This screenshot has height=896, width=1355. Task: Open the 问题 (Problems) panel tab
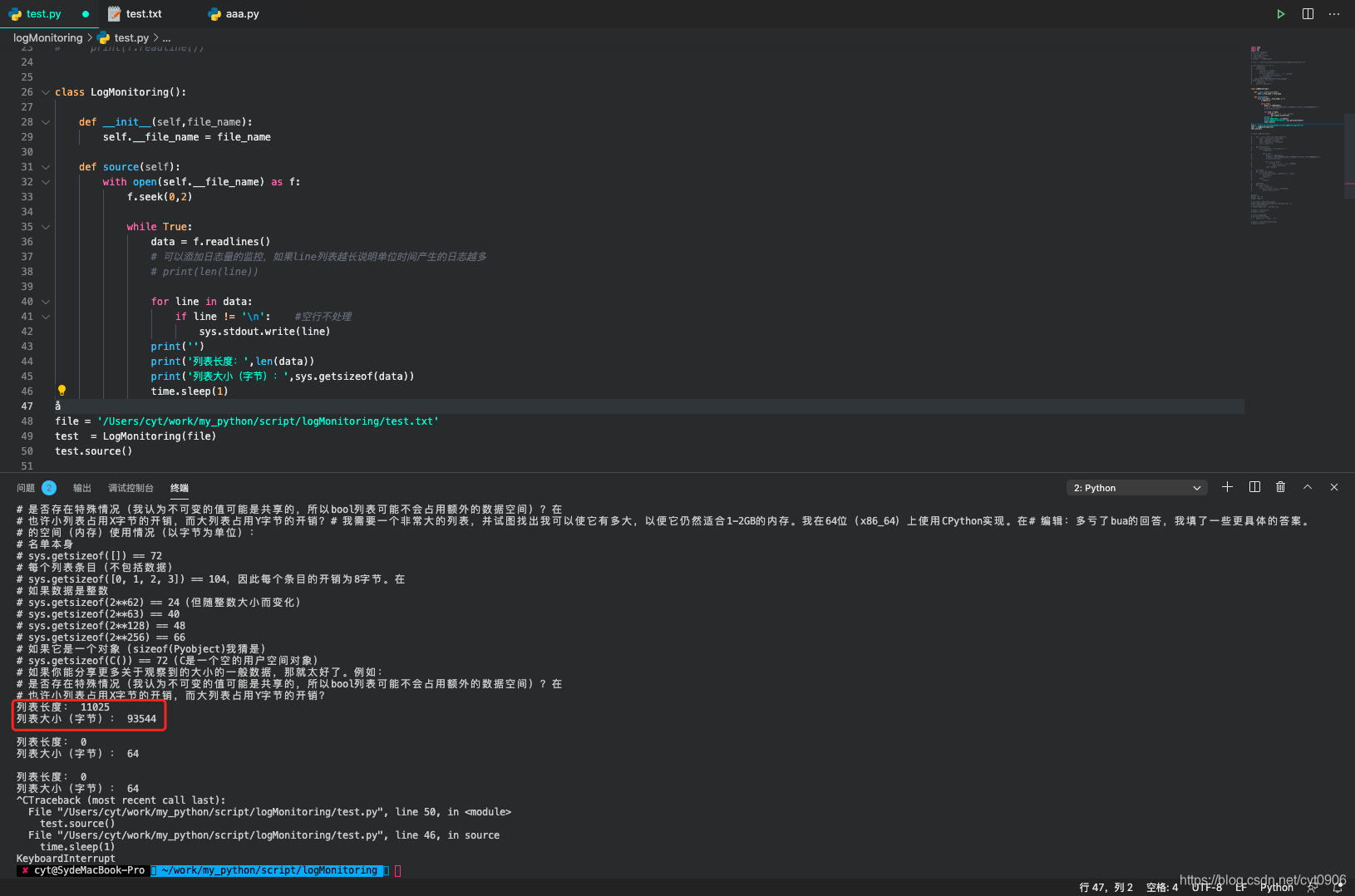click(26, 488)
